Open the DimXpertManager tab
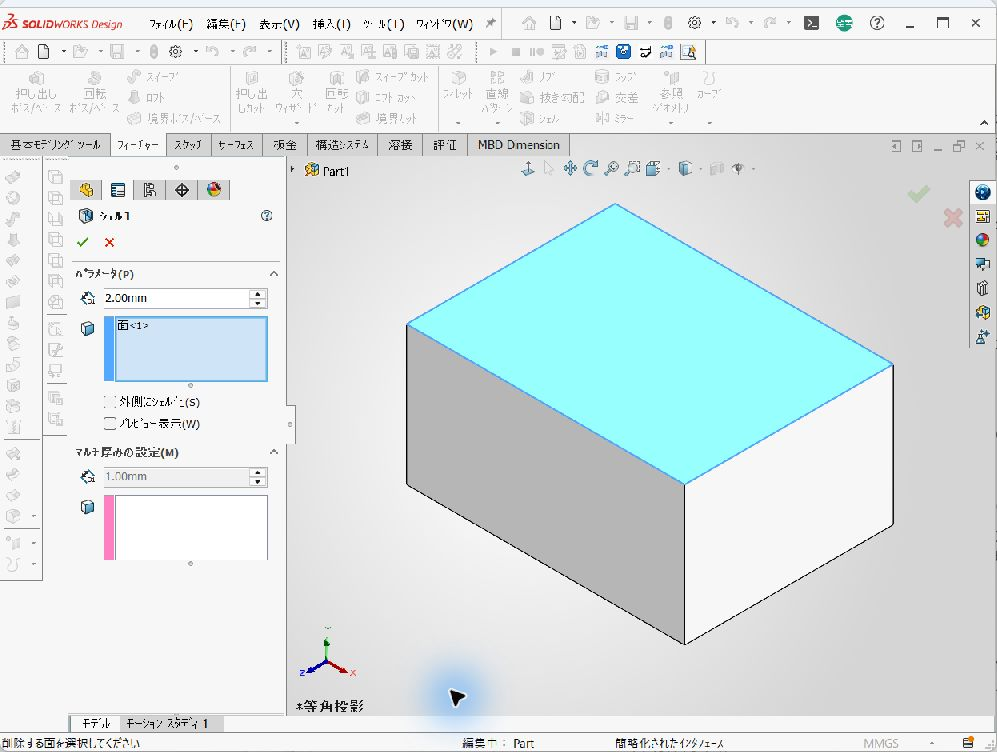 click(182, 189)
